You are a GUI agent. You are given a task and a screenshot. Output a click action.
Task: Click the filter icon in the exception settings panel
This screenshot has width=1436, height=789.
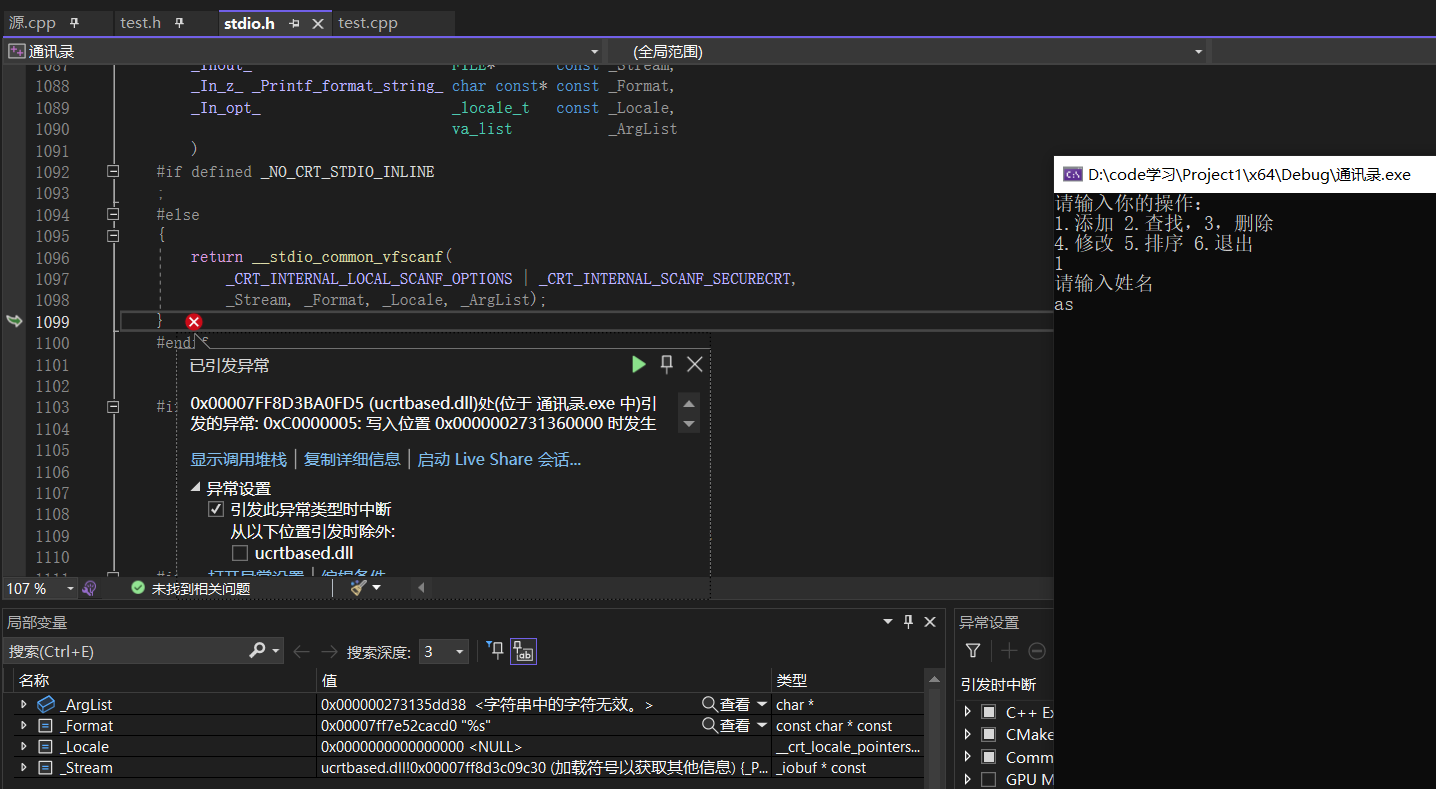[x=973, y=651]
